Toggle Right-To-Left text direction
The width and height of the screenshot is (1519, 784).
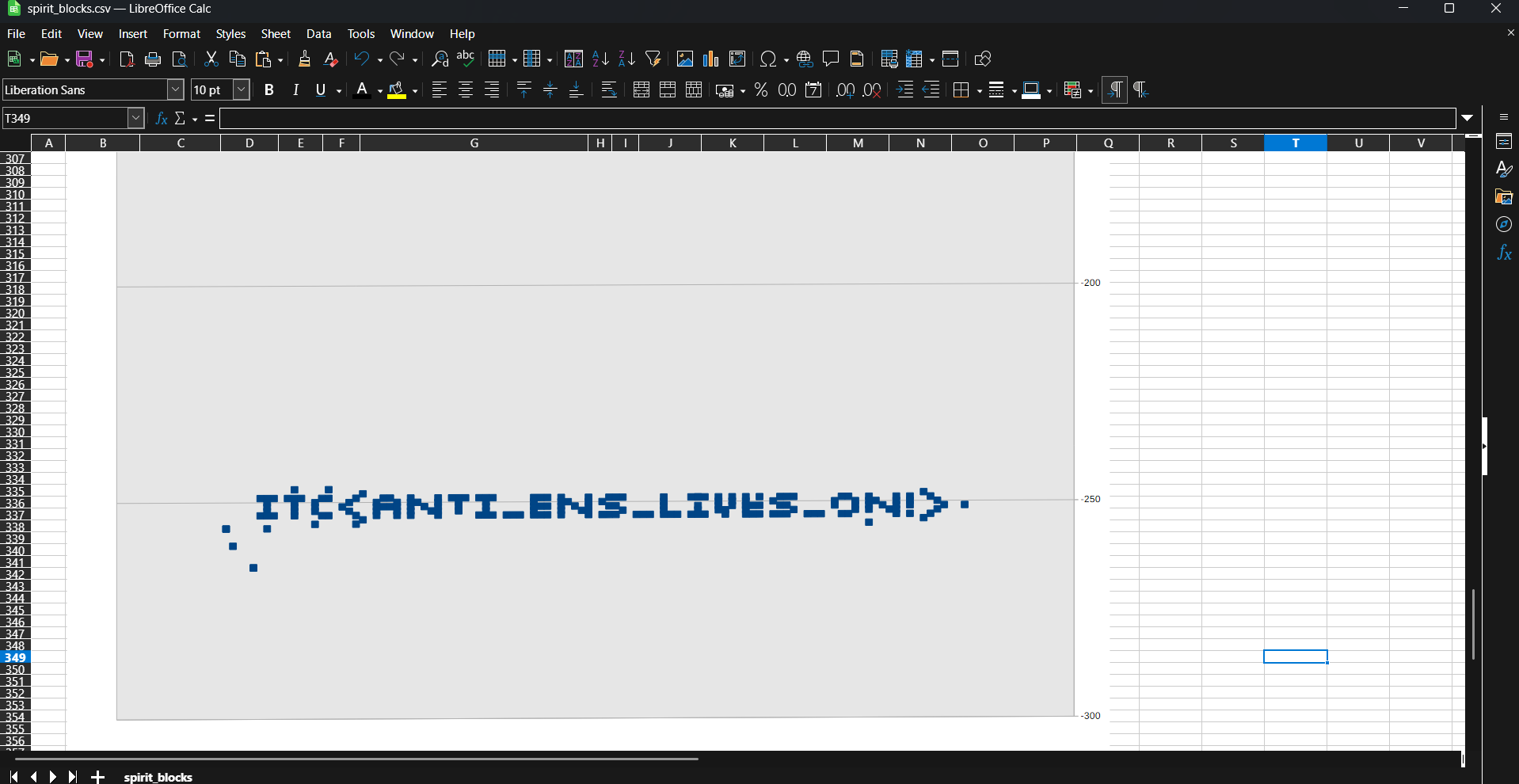pos(1141,89)
